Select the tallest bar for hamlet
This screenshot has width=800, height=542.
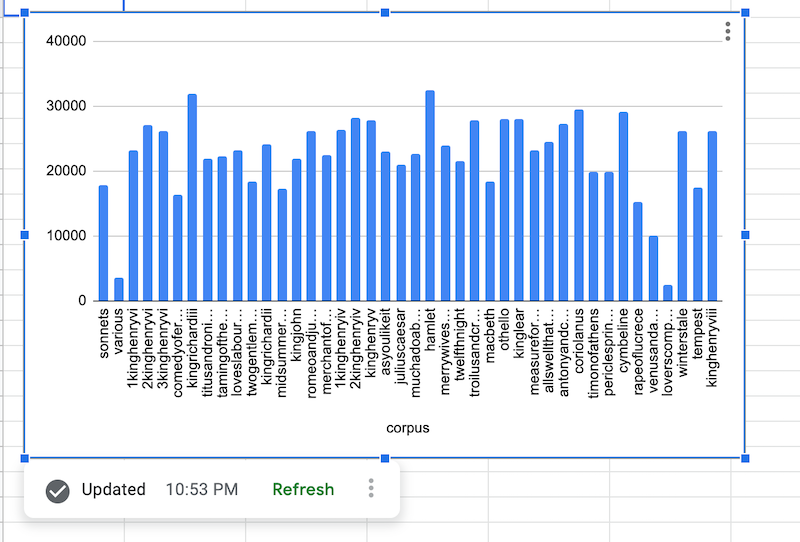click(430, 196)
